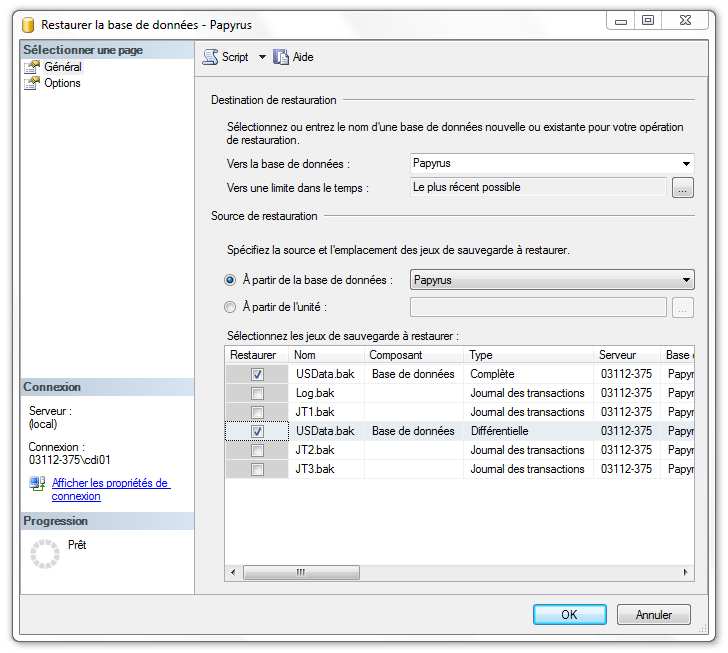The image size is (728, 653).
Task: Click the OK button
Action: 569,614
